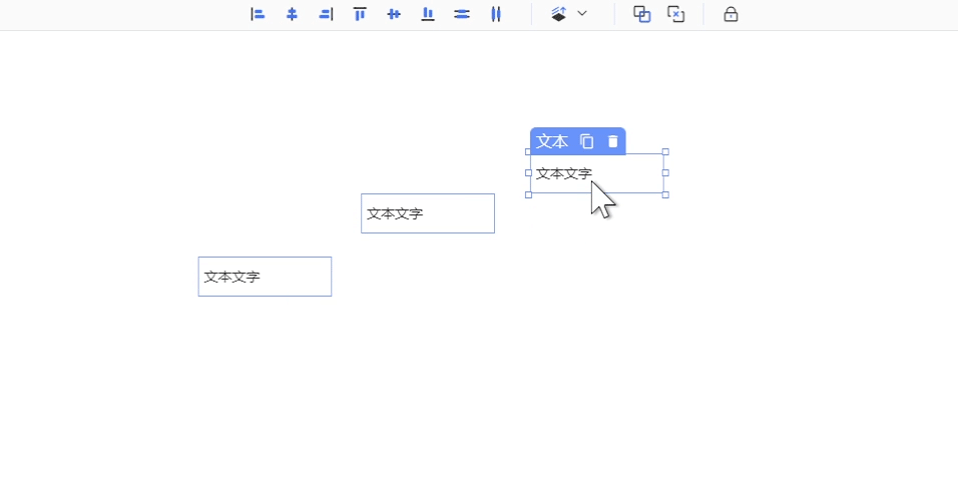Click the top-right resize handle
Screen dimensions: 958x481
[665, 152]
